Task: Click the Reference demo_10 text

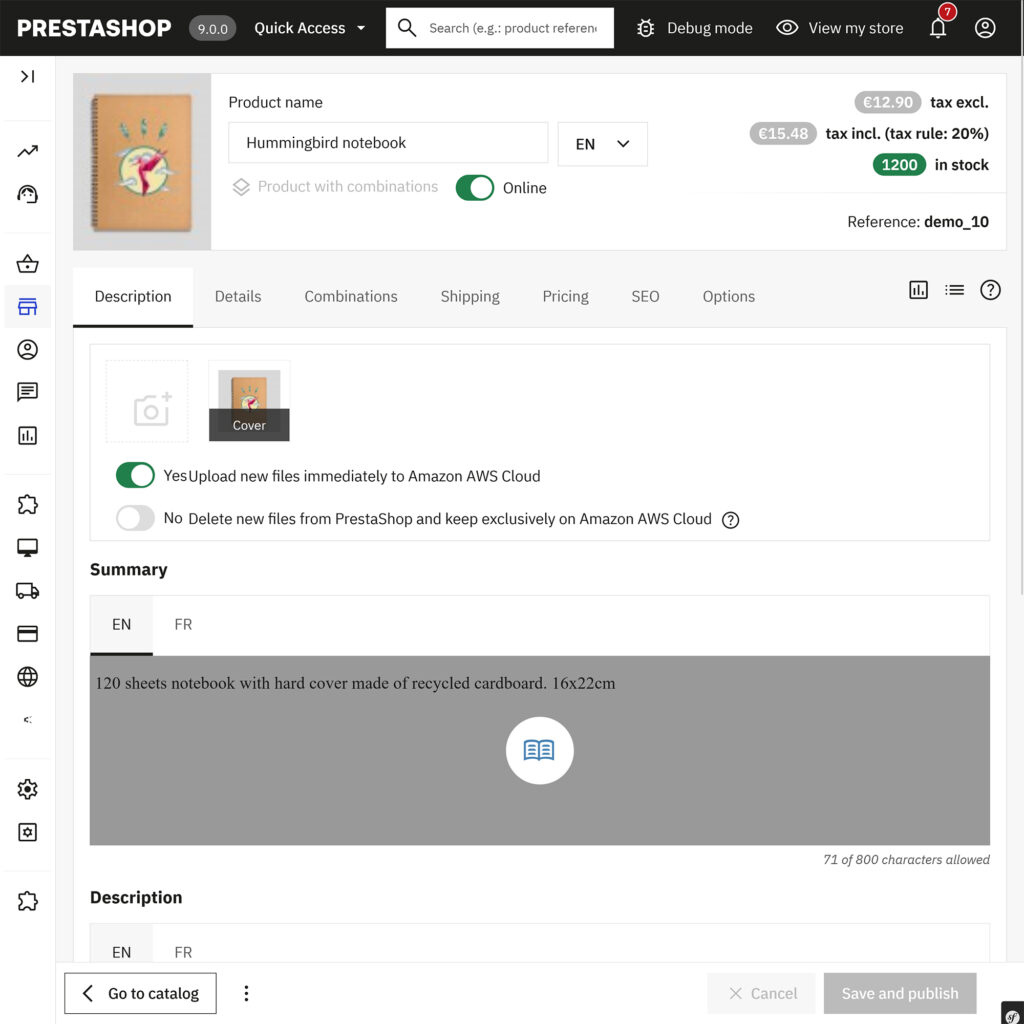Action: [x=918, y=222]
